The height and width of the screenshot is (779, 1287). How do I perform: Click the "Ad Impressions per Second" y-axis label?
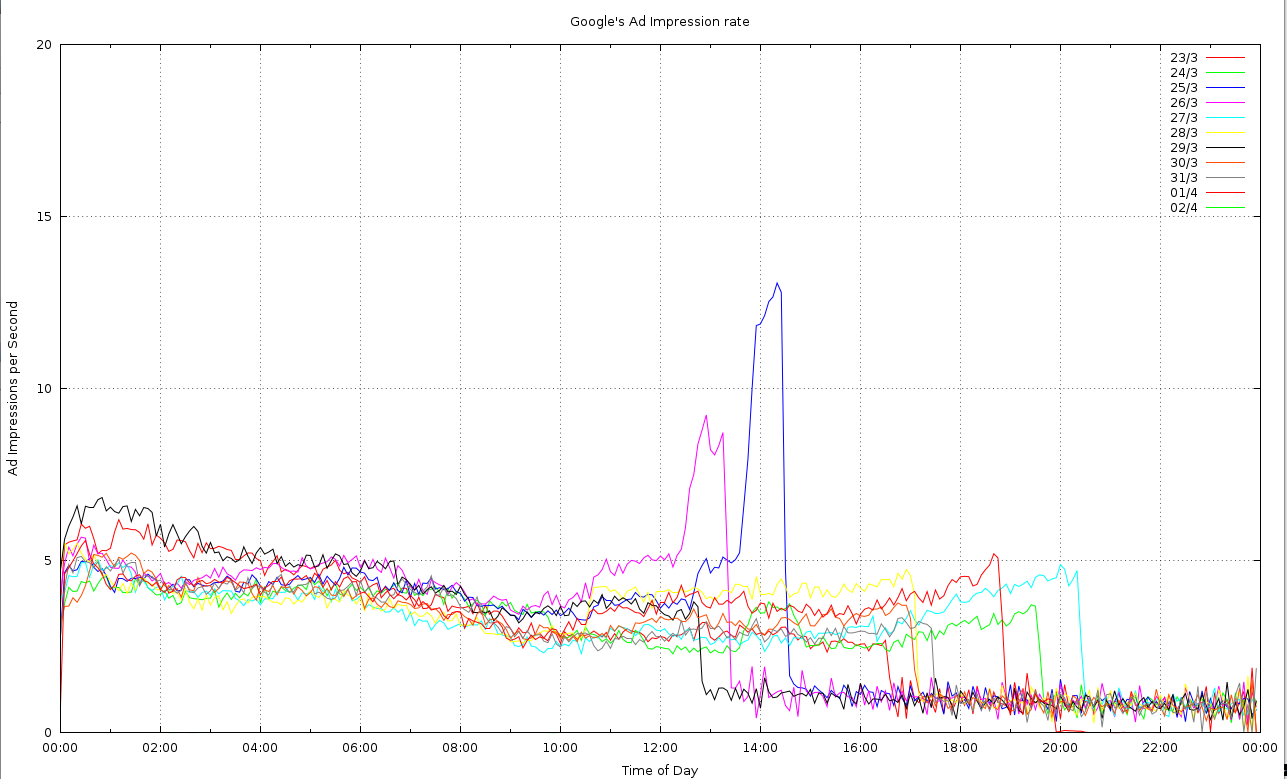click(13, 388)
